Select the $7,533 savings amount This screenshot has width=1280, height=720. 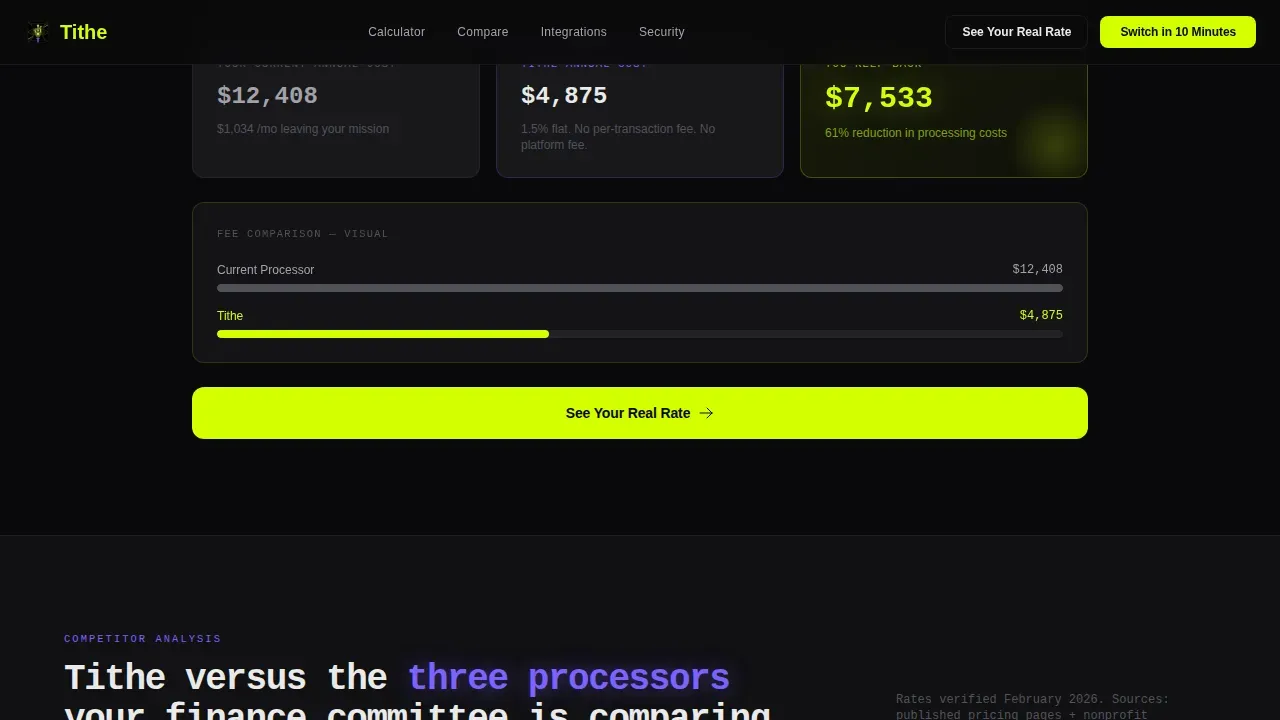[879, 98]
